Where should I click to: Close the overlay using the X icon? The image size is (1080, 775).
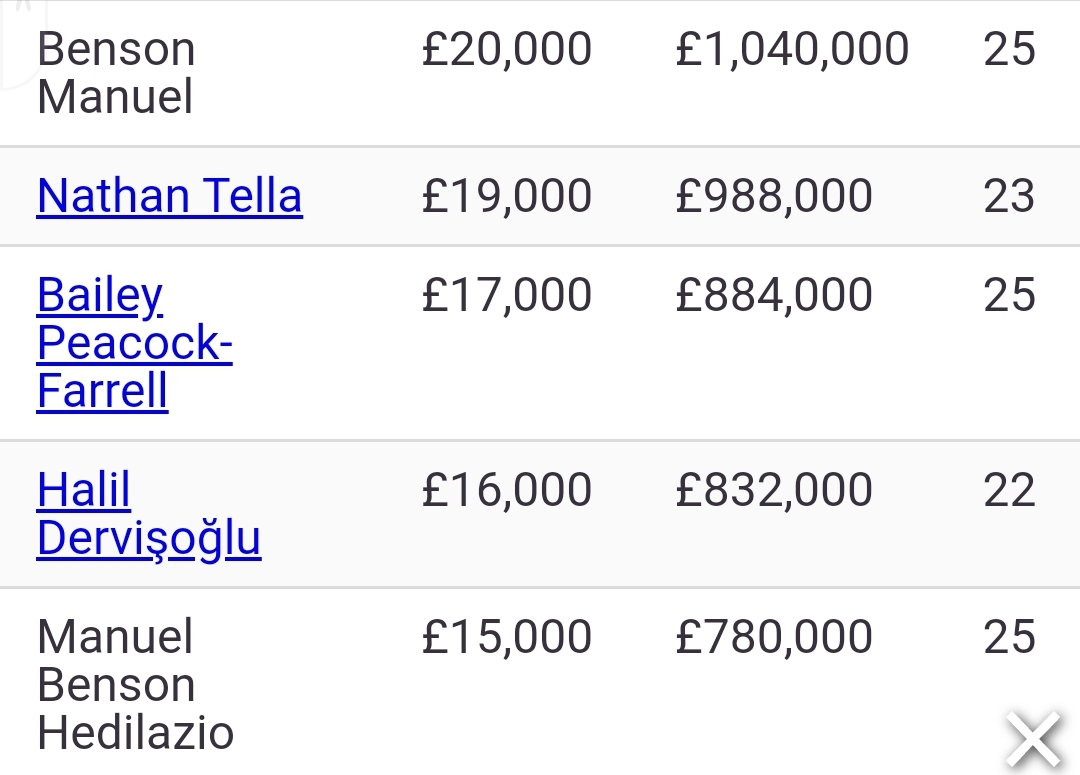click(1033, 741)
